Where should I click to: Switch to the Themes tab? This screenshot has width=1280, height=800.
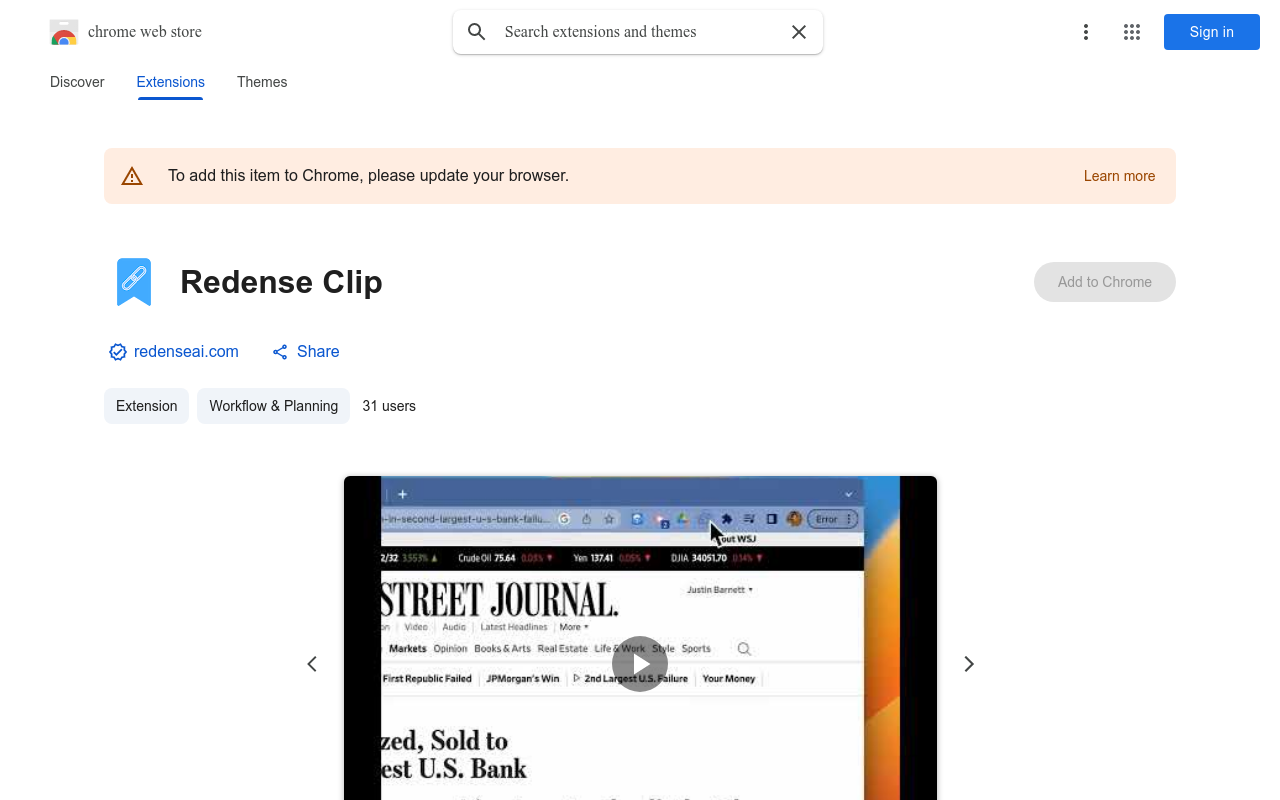pyautogui.click(x=262, y=82)
